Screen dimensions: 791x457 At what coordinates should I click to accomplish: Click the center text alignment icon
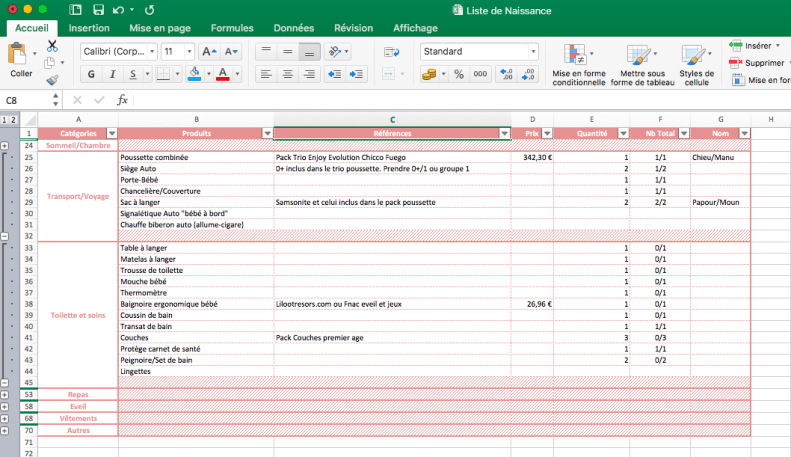(287, 74)
